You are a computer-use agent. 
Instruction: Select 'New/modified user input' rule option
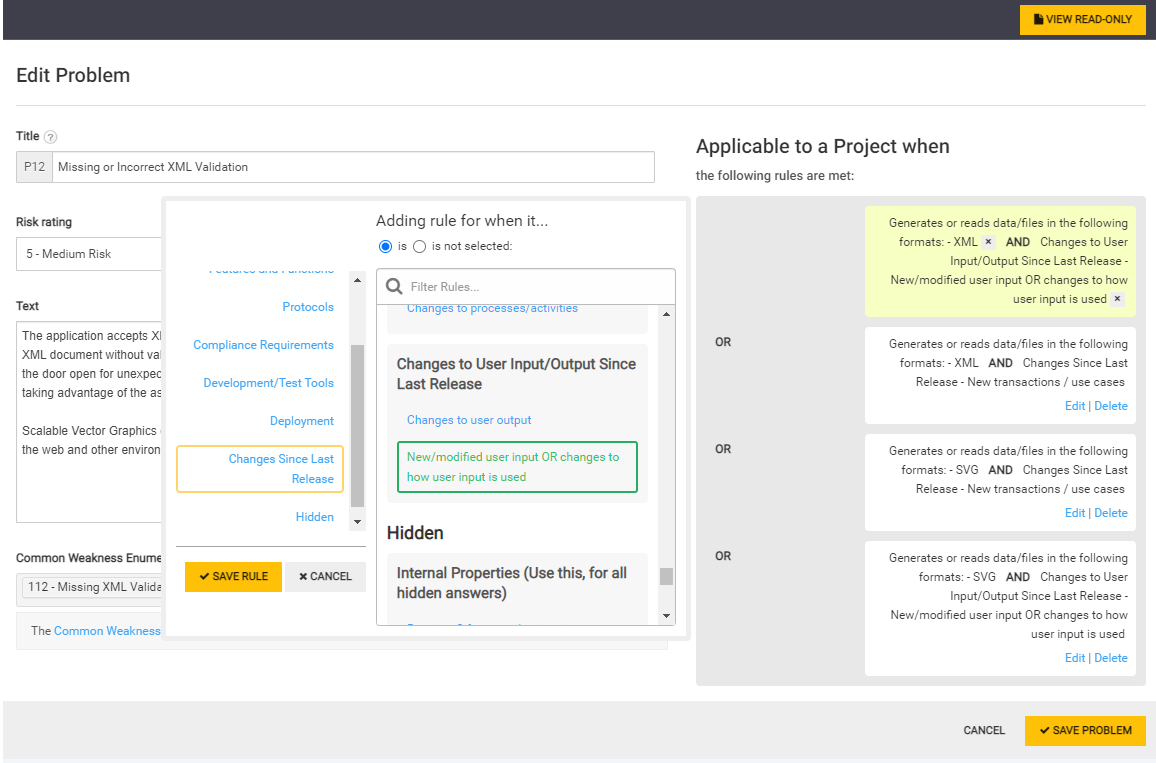point(517,467)
